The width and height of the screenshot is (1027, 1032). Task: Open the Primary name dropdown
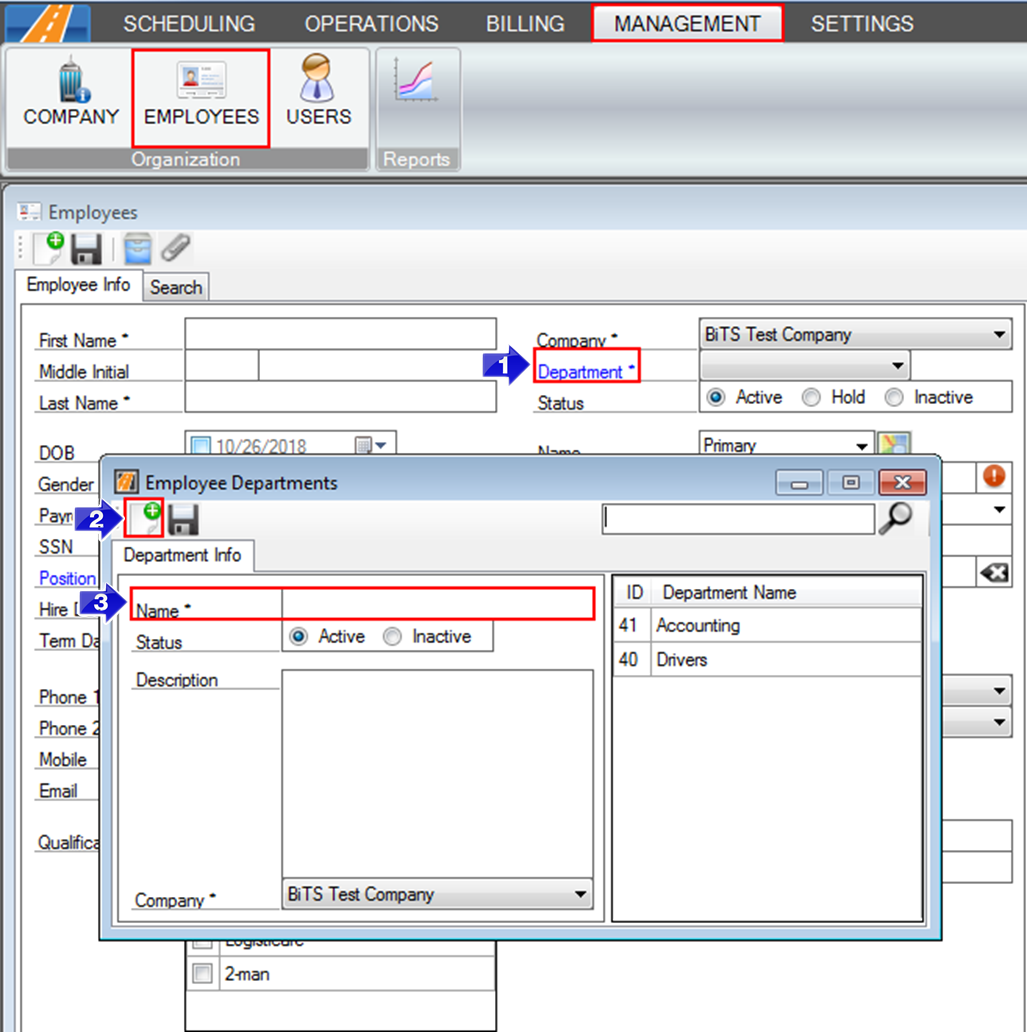862,446
